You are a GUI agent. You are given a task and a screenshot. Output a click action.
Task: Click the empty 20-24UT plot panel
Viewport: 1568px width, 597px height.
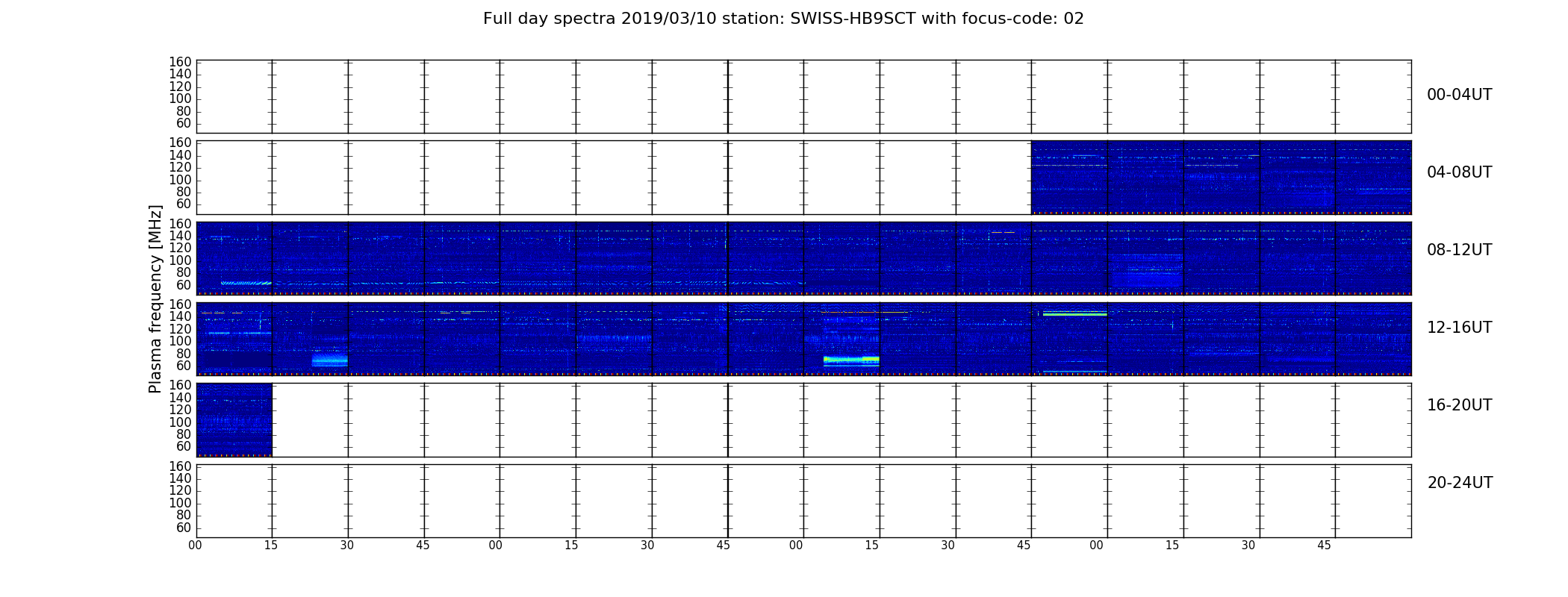tap(803, 501)
